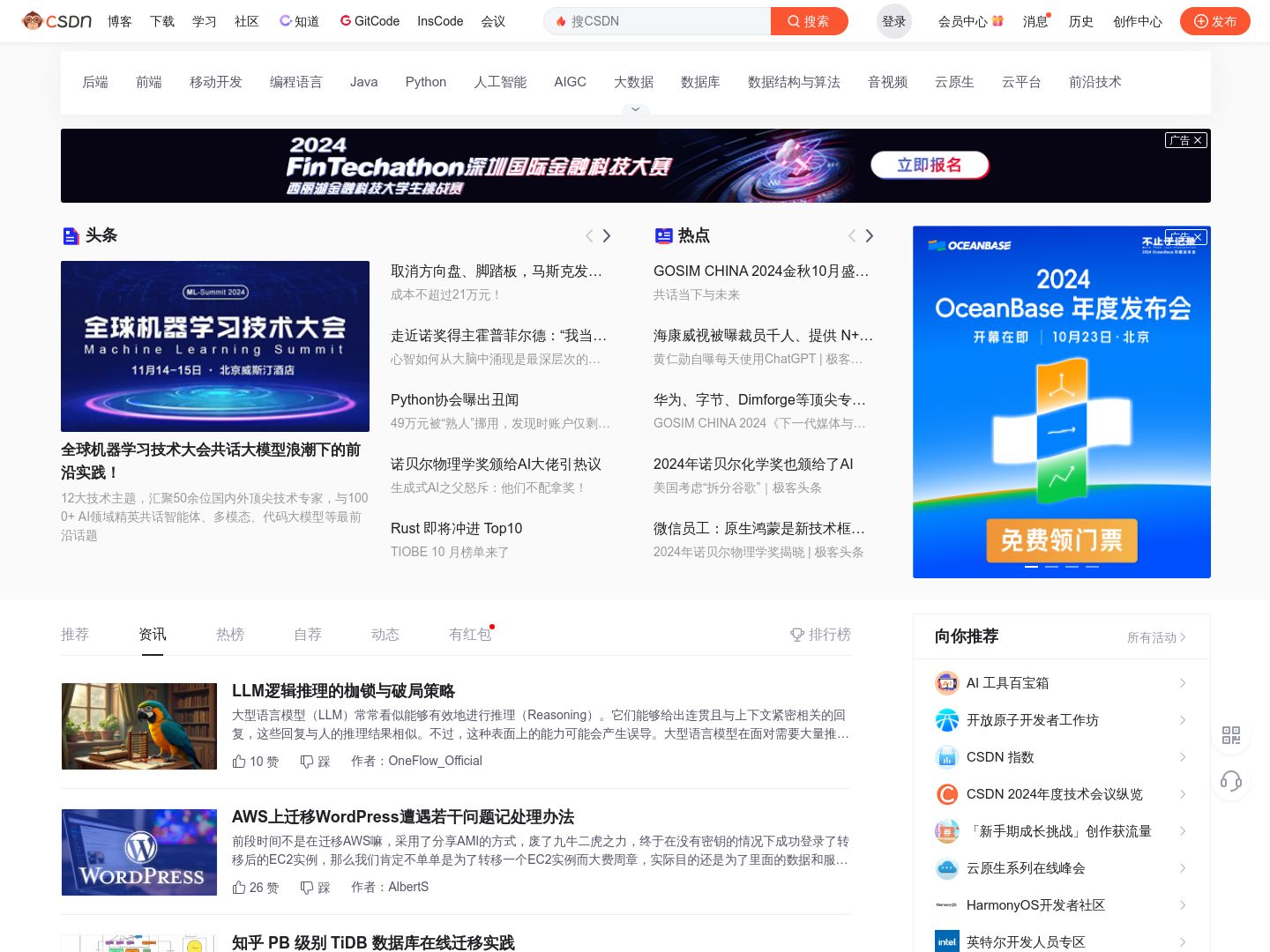Open the parrot thumbnail of LLM article

tap(139, 726)
